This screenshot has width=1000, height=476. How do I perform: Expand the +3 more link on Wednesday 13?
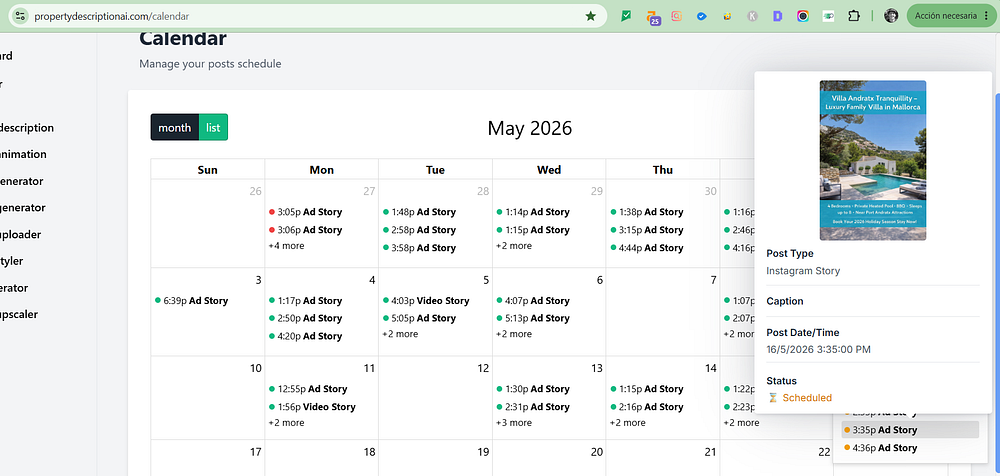pos(514,422)
